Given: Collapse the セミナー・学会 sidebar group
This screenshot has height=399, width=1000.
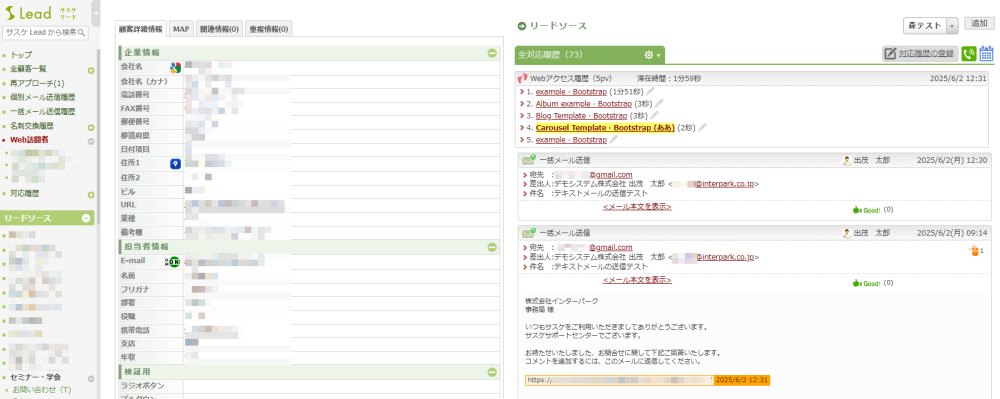Looking at the screenshot, I should point(91,378).
